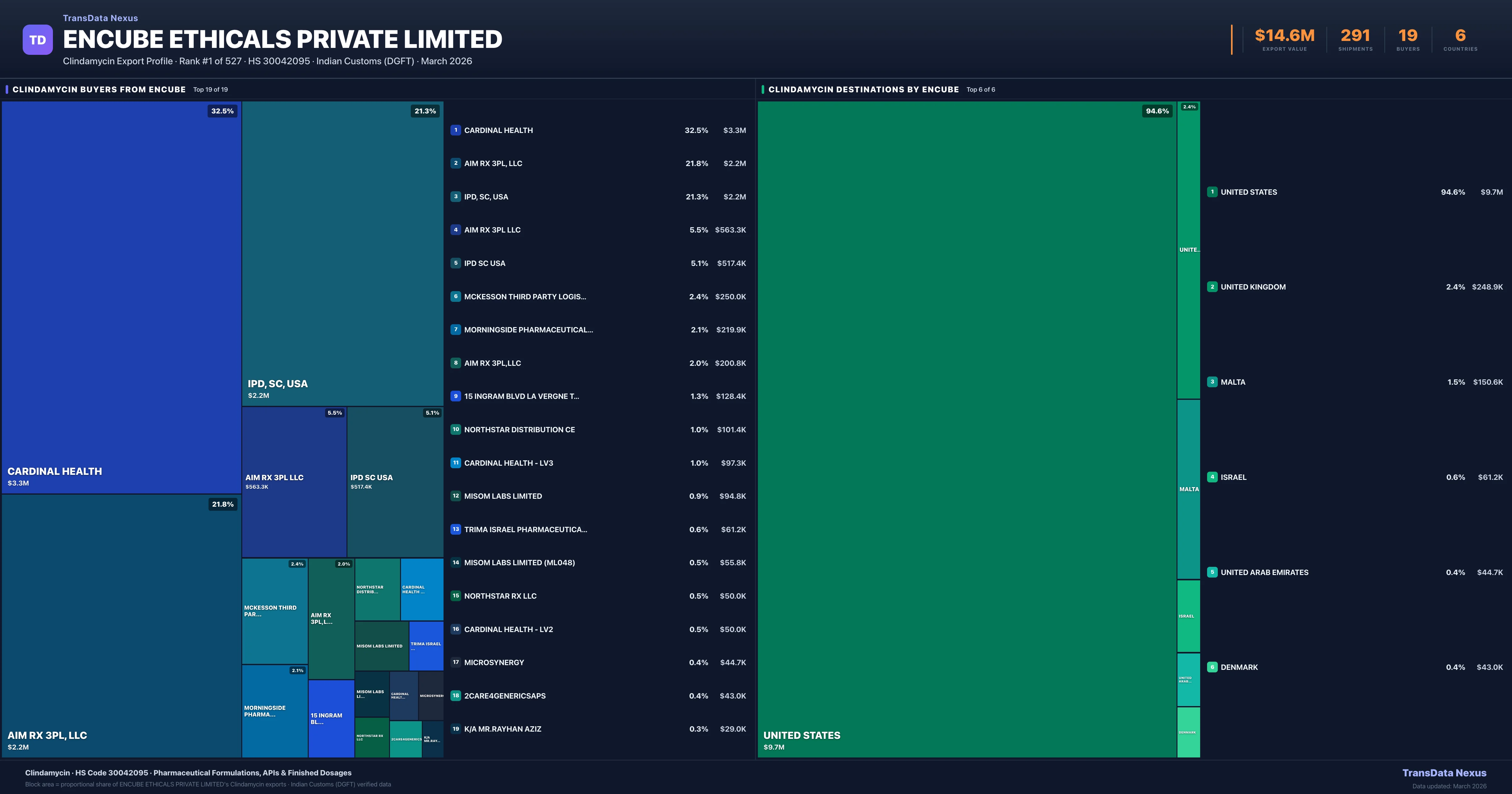Select the CARDINAL HEALTH treemap block

click(x=122, y=296)
